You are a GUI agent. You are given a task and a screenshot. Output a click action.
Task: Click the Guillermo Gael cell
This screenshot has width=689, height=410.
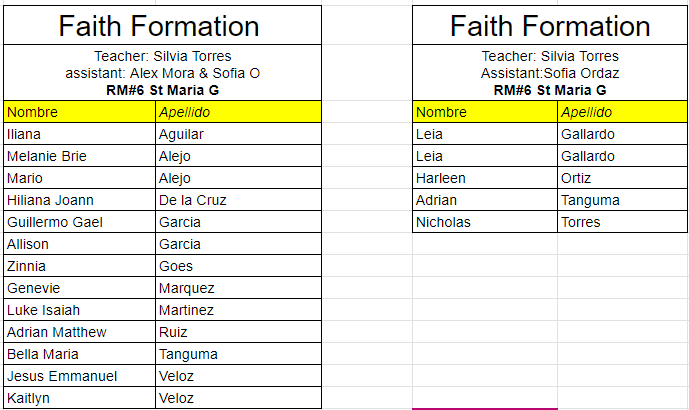(x=79, y=222)
